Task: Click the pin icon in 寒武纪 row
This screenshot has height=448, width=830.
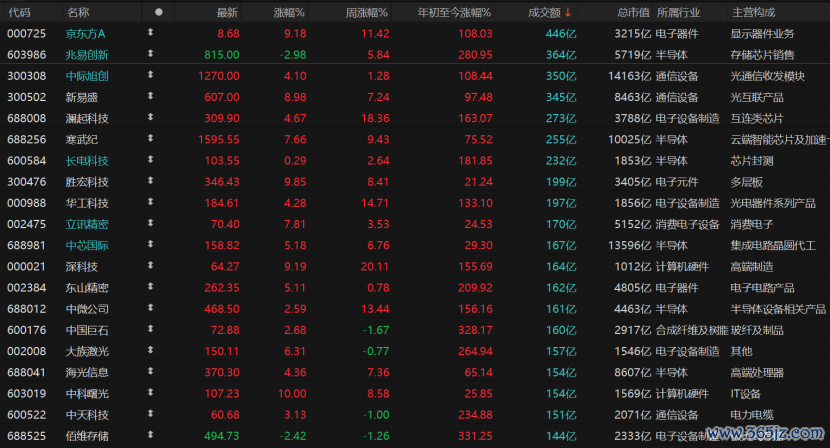Action: pos(150,138)
